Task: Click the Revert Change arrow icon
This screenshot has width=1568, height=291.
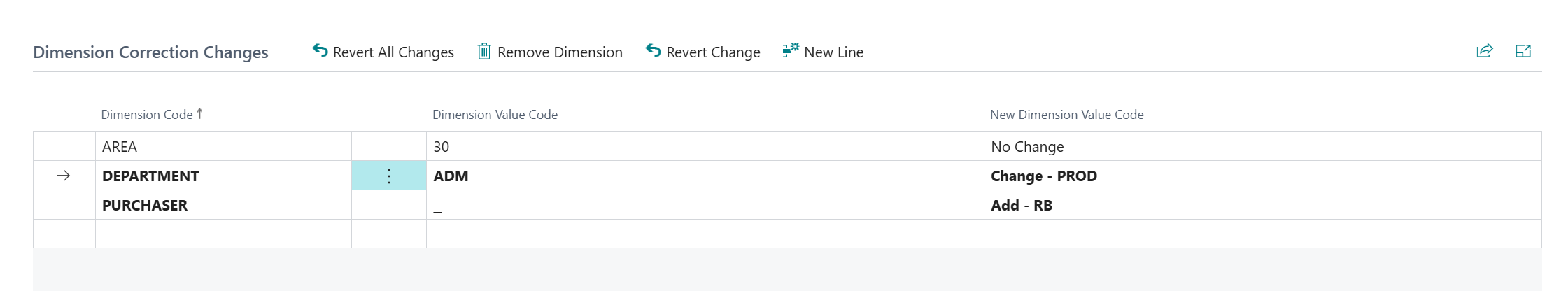Action: coord(653,51)
